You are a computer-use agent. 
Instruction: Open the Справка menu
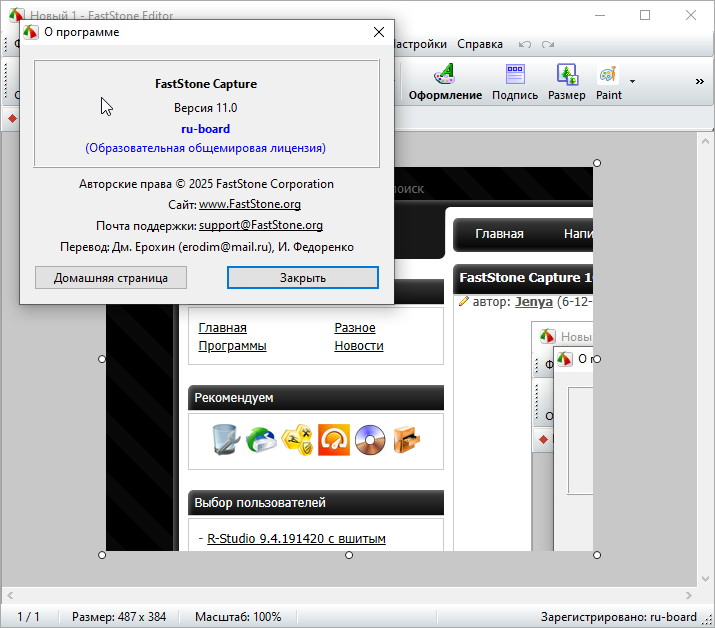480,44
